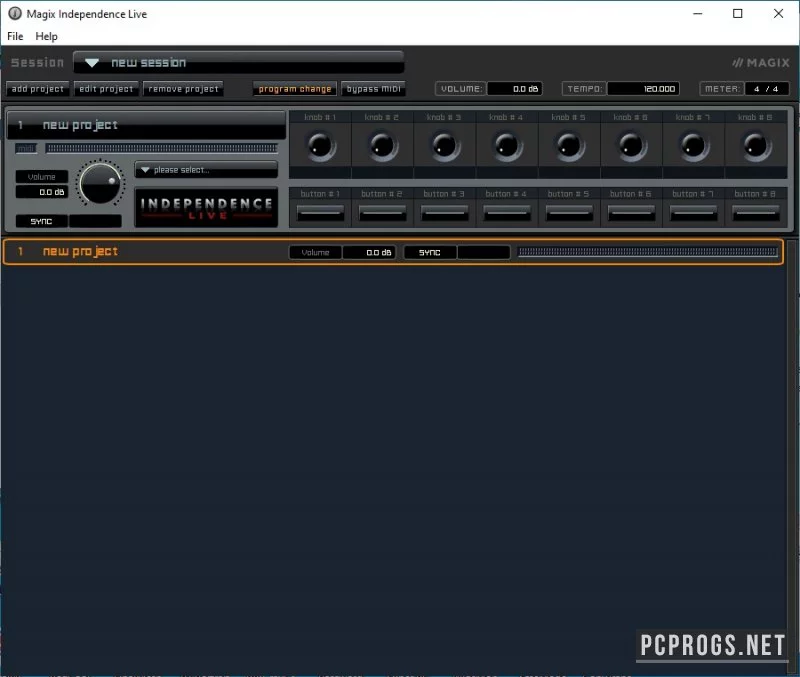Click the empty sync value field in the top project panel

[95, 221]
